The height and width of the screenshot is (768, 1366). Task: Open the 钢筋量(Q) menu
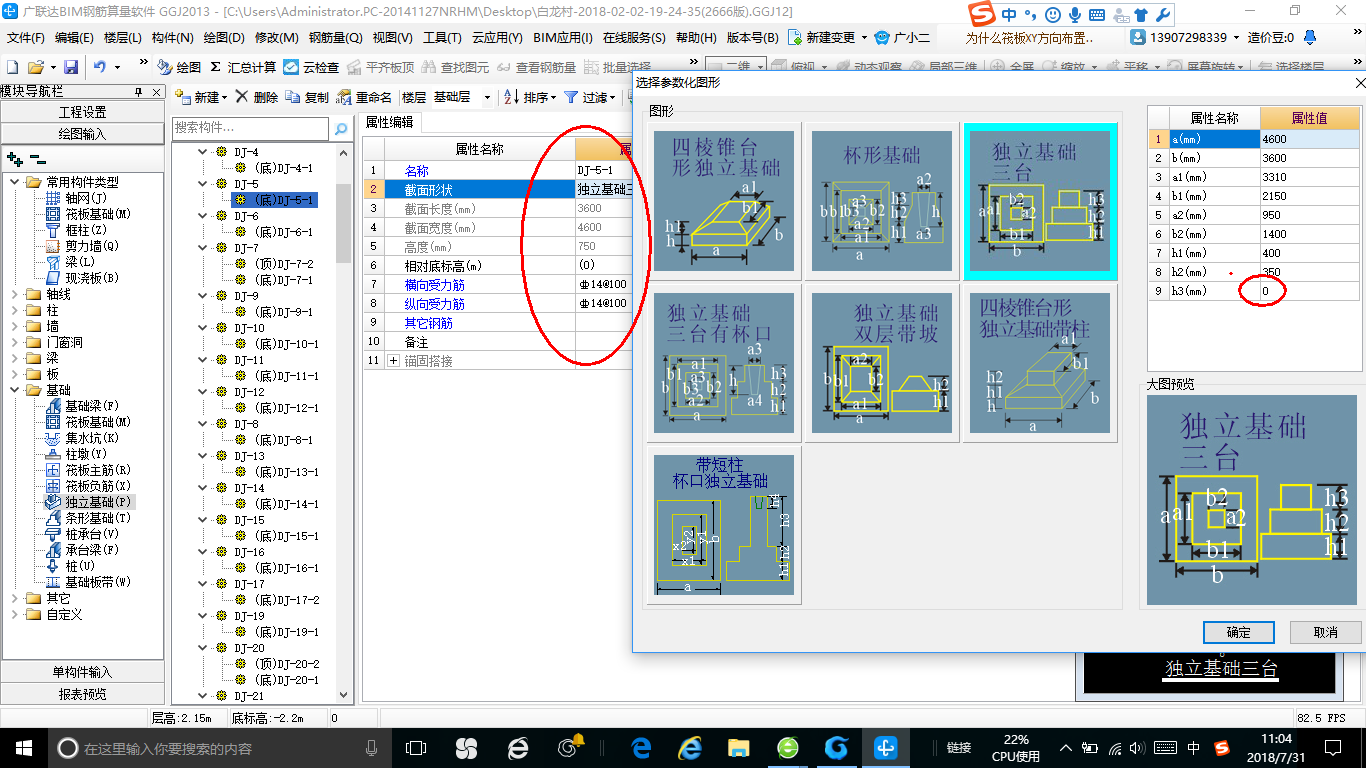coord(335,37)
